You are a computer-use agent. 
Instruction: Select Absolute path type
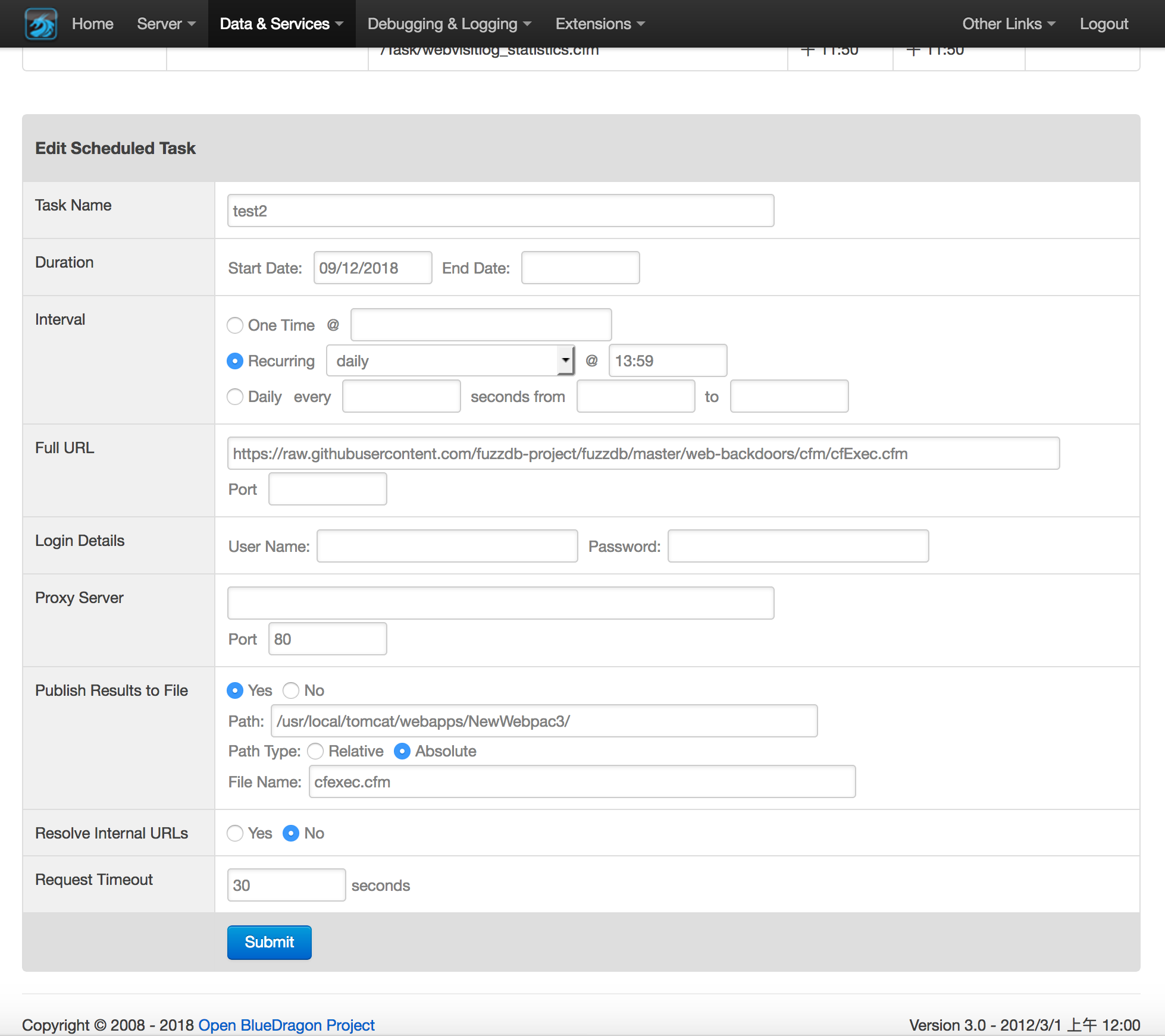402,751
